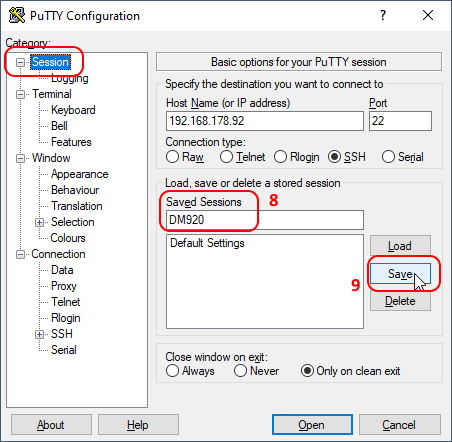The image size is (452, 442).
Task: Click the Host Name input field
Action: (x=265, y=121)
